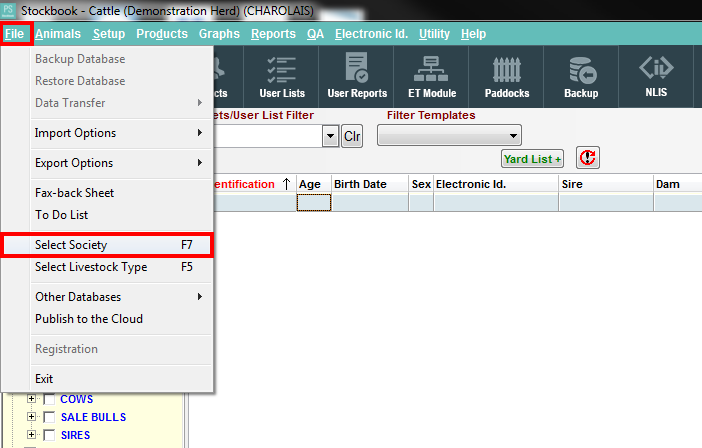Sort by the Birth Date column header
Image resolution: width=702 pixels, height=448 pixels.
point(370,184)
